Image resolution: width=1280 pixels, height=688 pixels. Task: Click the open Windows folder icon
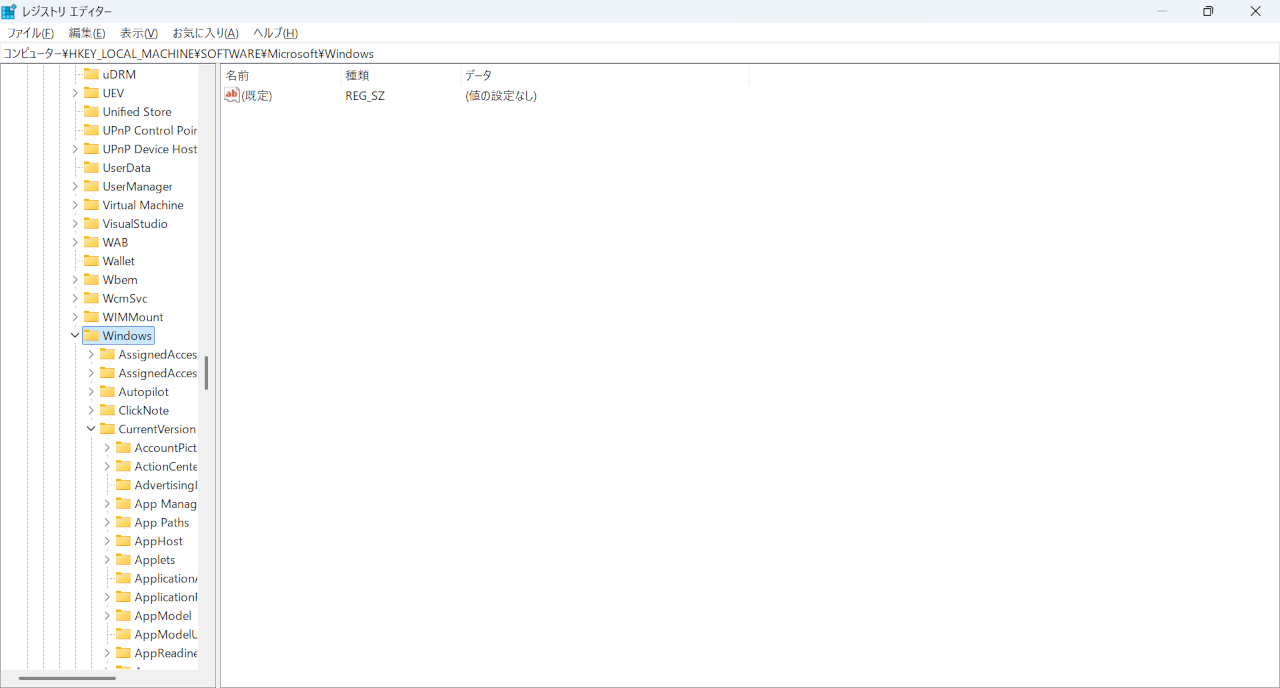(91, 336)
